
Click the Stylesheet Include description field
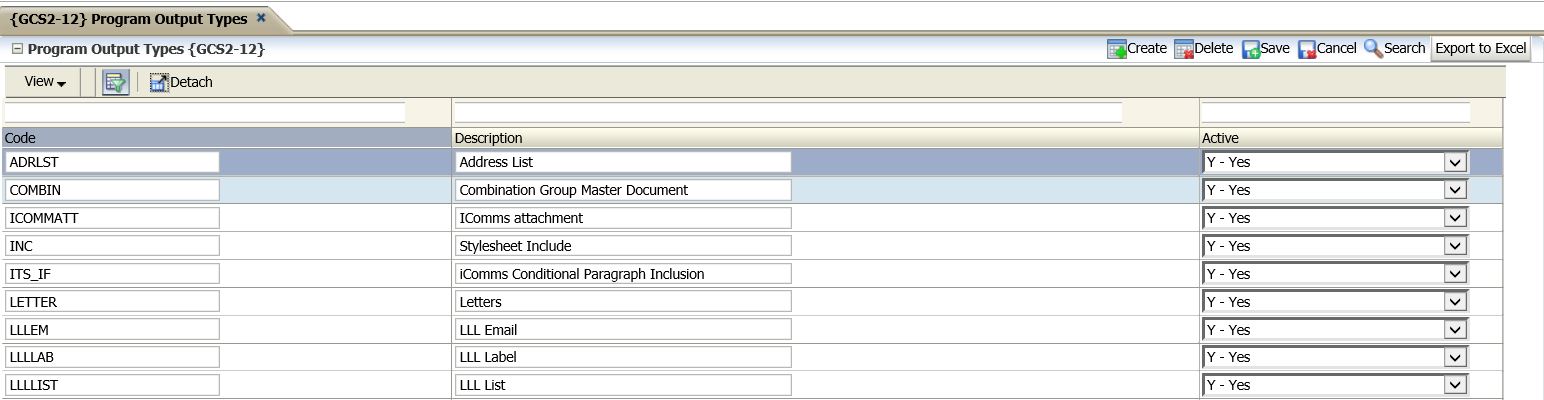click(x=623, y=246)
